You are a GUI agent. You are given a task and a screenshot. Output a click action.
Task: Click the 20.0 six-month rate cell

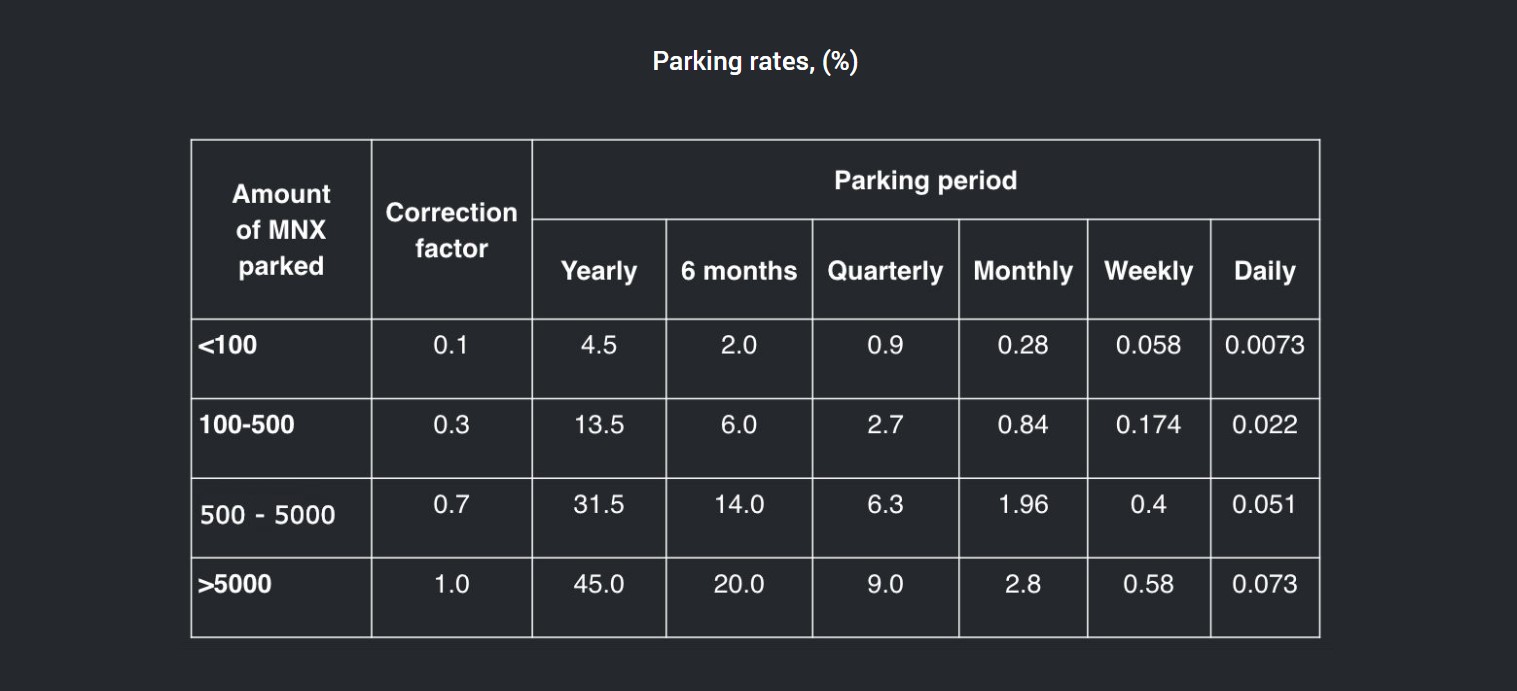coord(739,585)
